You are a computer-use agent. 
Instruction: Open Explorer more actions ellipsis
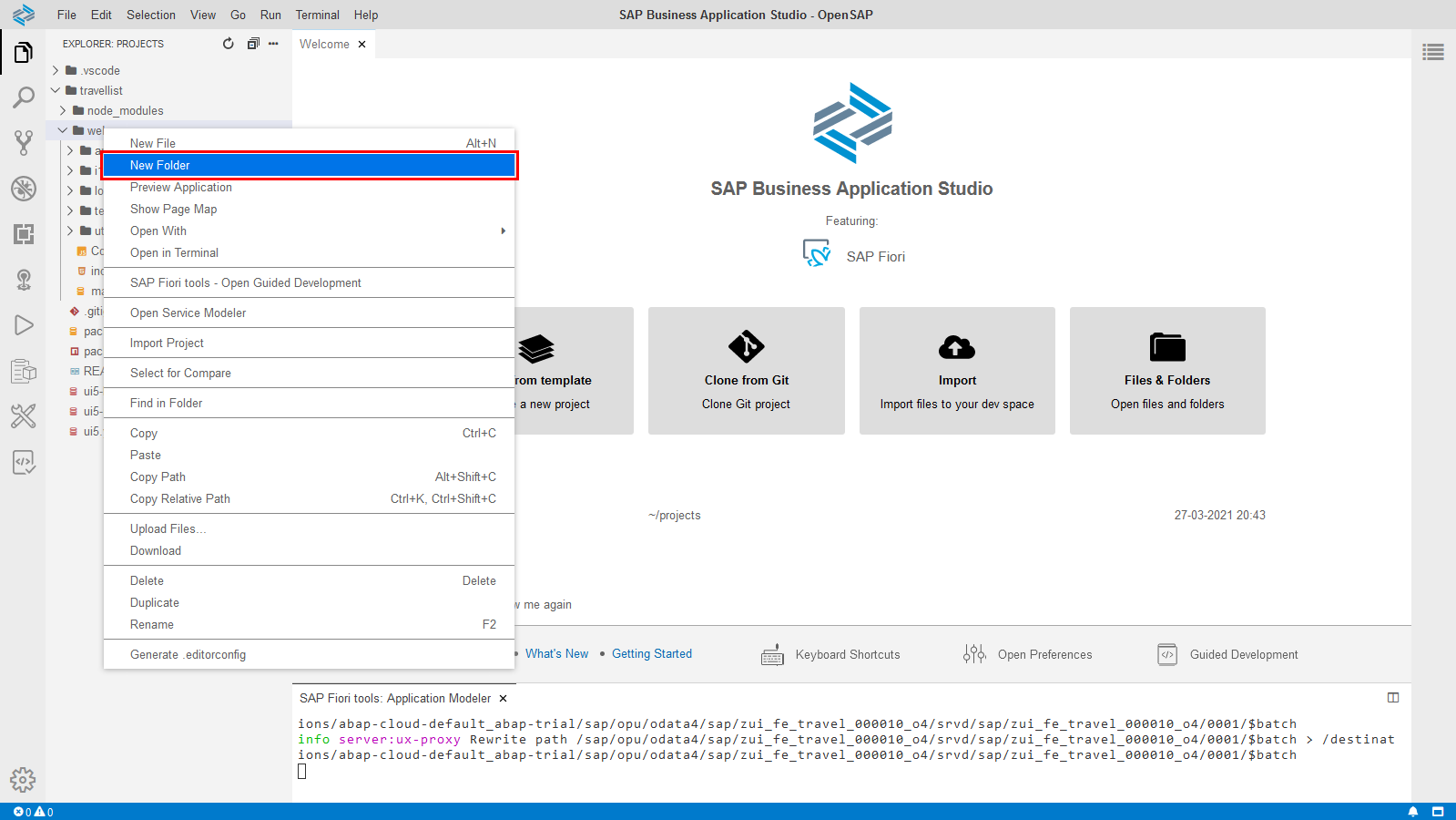pos(273,44)
